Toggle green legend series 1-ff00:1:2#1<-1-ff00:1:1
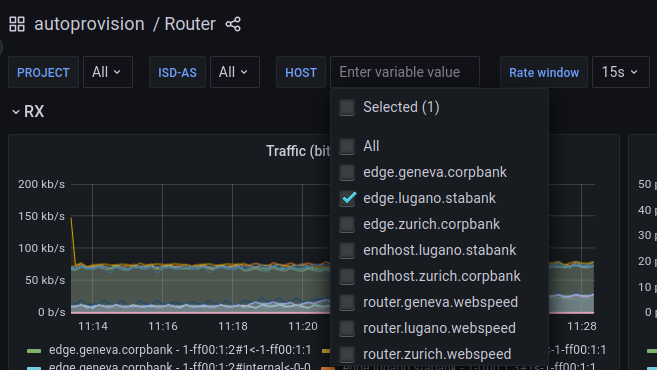Screen dimensions: 657x370 tap(180, 350)
